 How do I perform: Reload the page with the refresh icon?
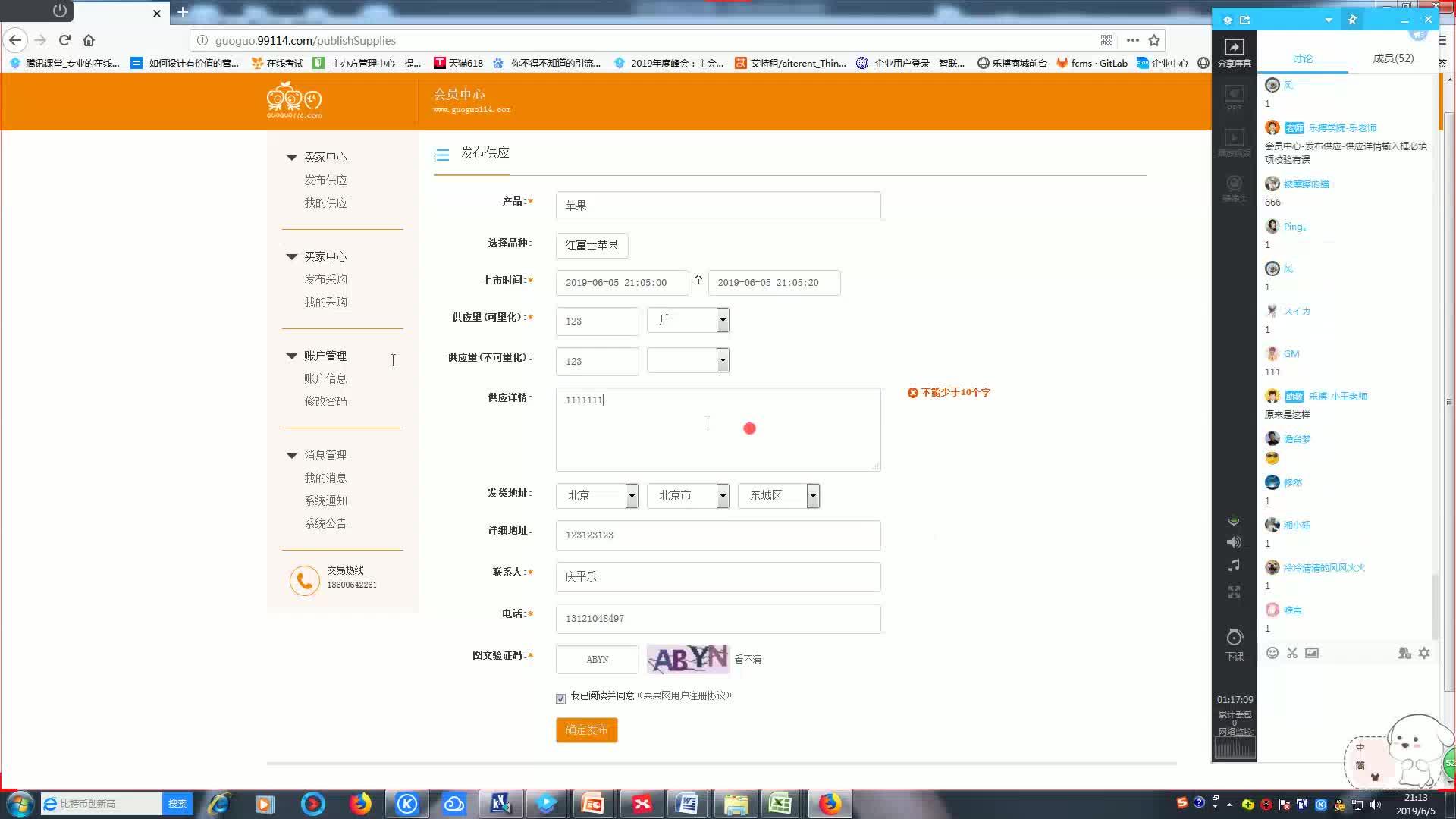[64, 40]
